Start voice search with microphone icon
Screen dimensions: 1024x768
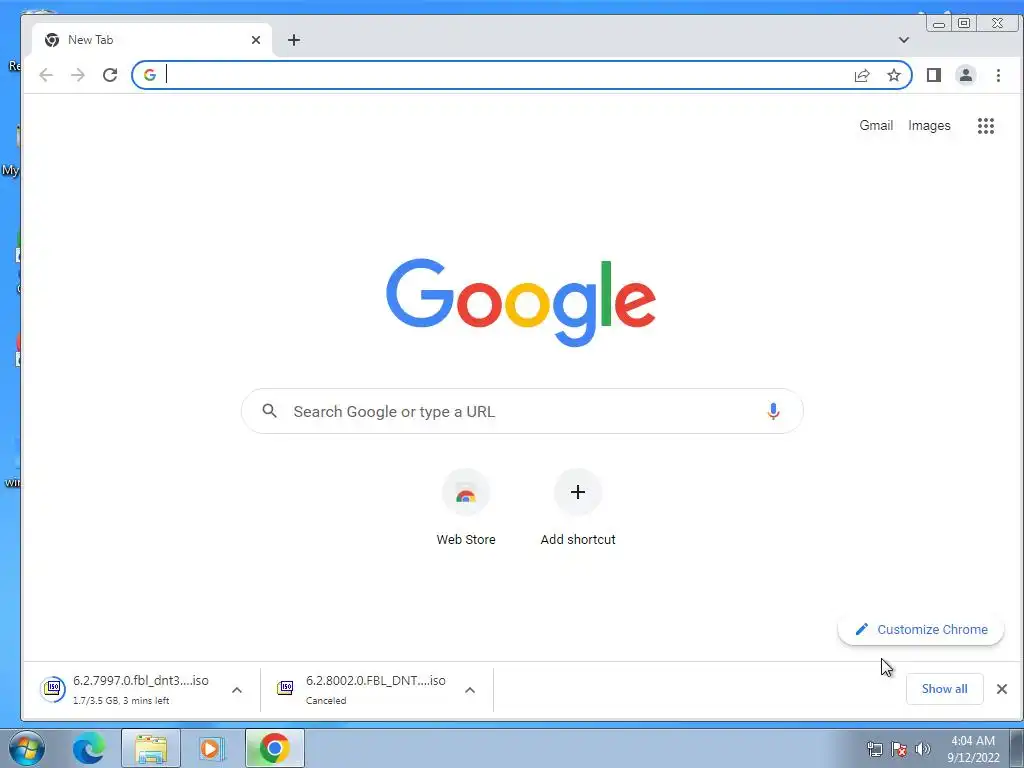tap(773, 411)
